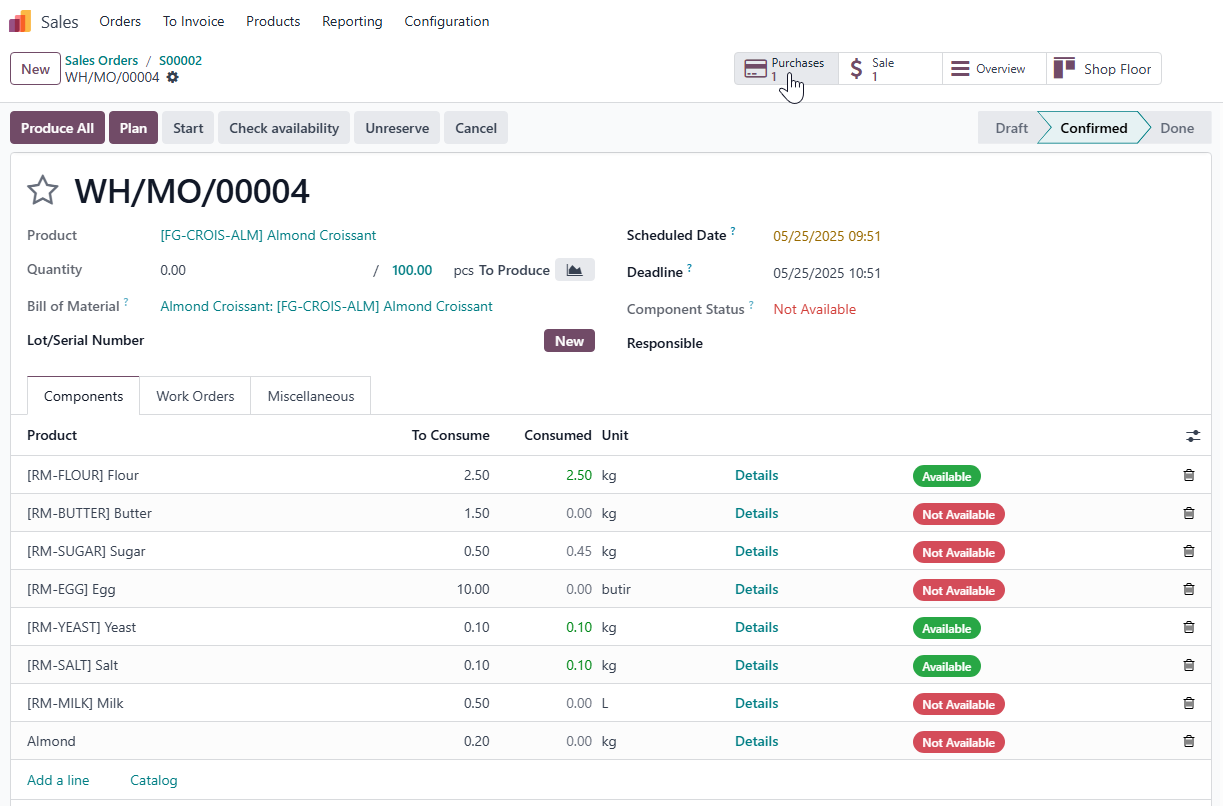
Task: Open the Orders menu
Action: (120, 21)
